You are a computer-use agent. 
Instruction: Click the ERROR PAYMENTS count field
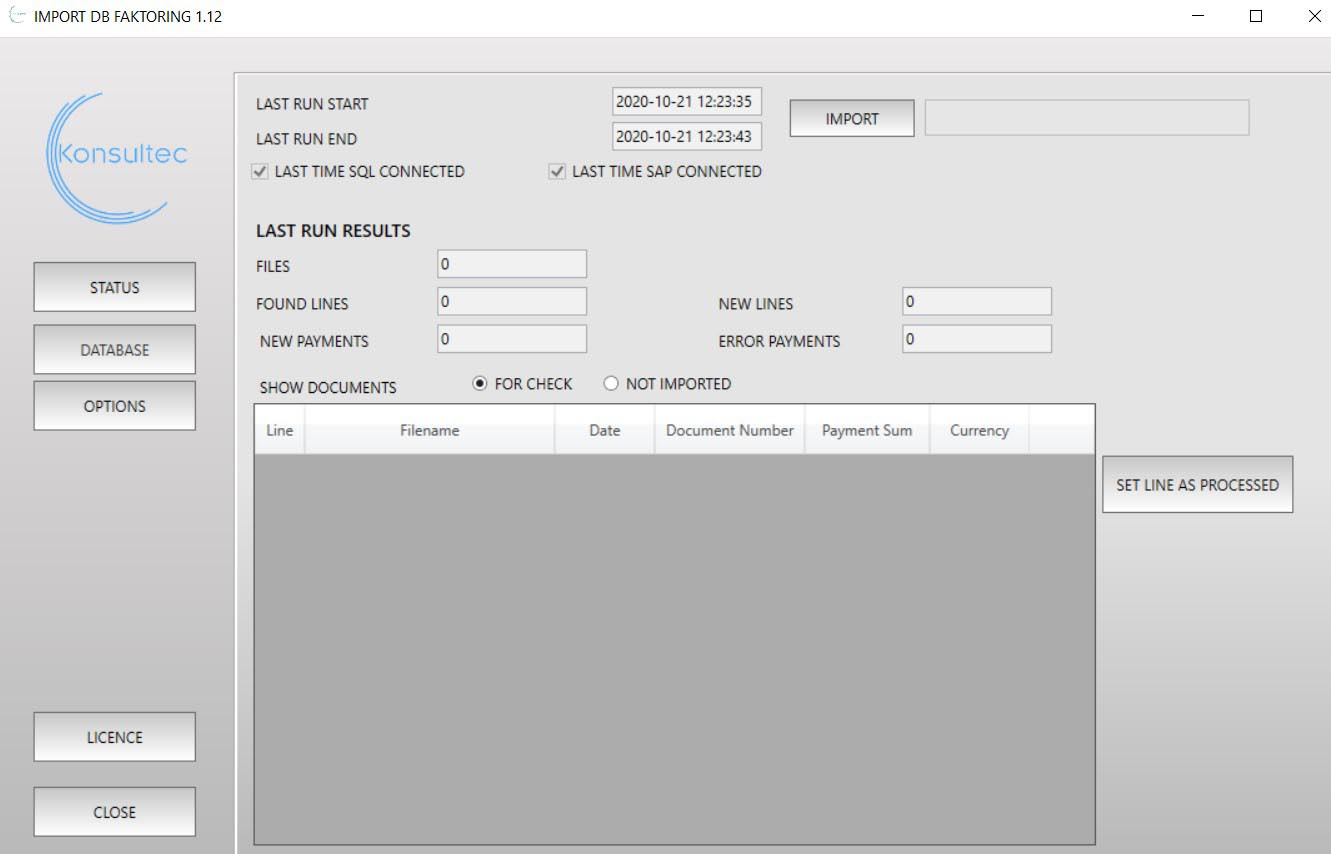coord(977,339)
